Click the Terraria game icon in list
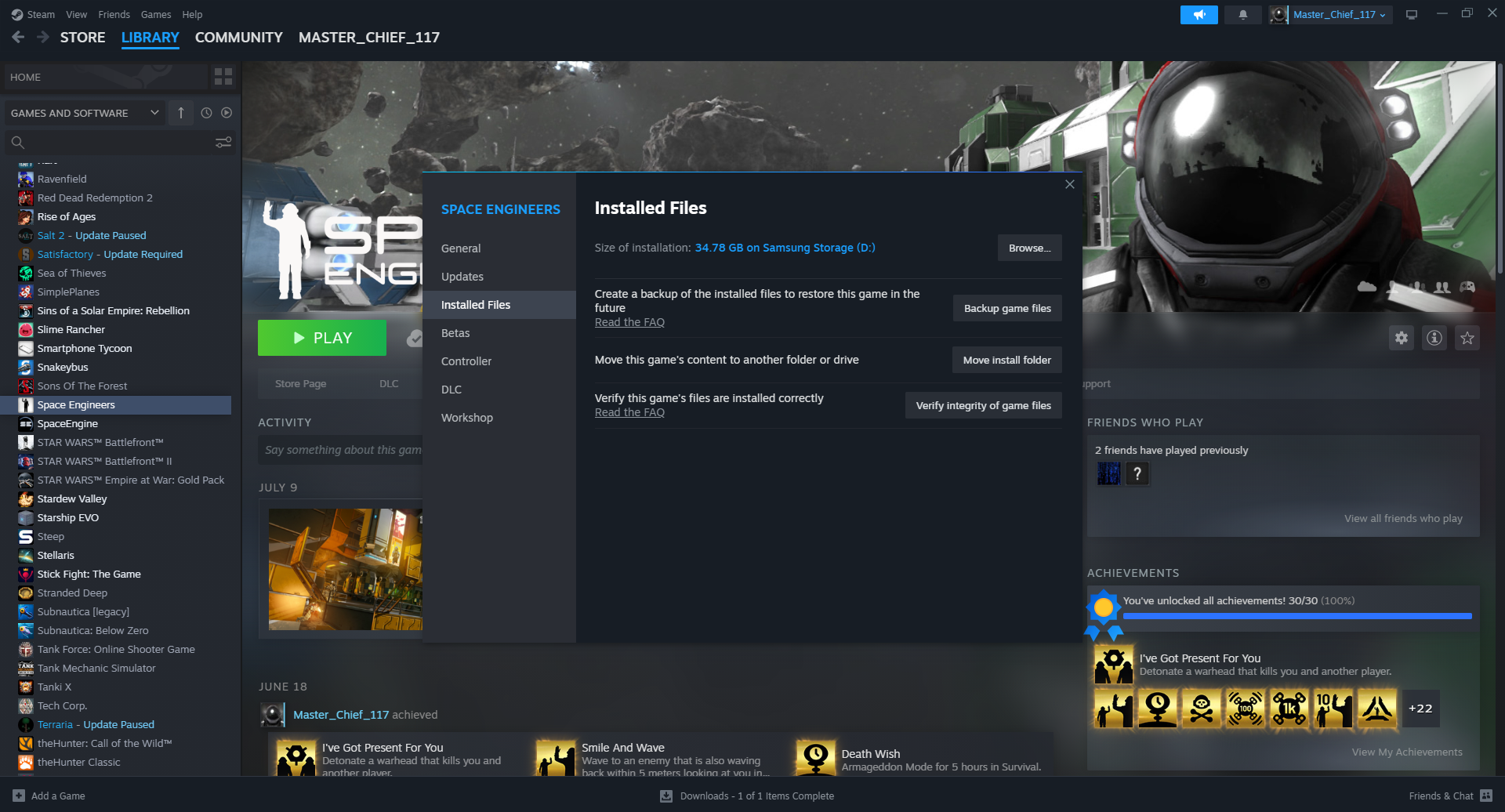This screenshot has height=812, width=1505. (x=26, y=724)
